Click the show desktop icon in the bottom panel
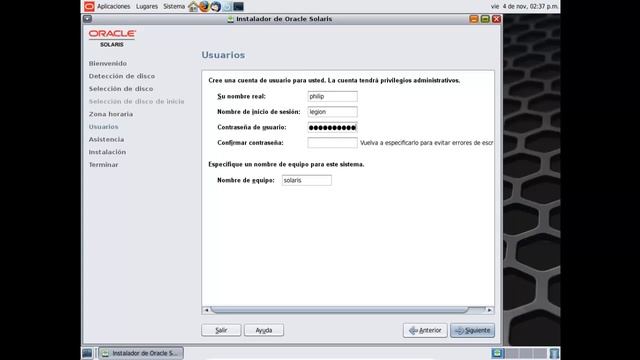 87,353
